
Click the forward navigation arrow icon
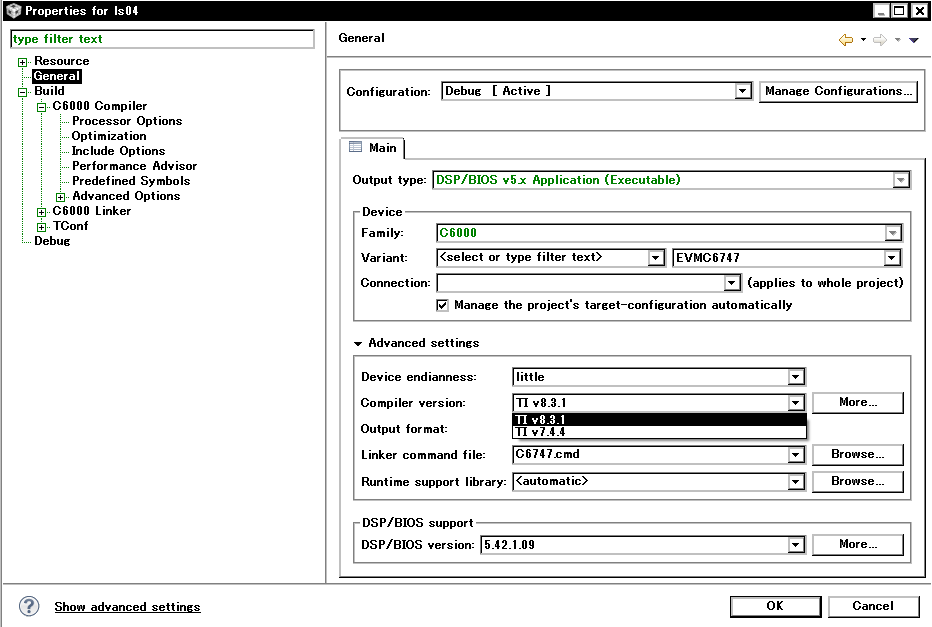pos(880,40)
